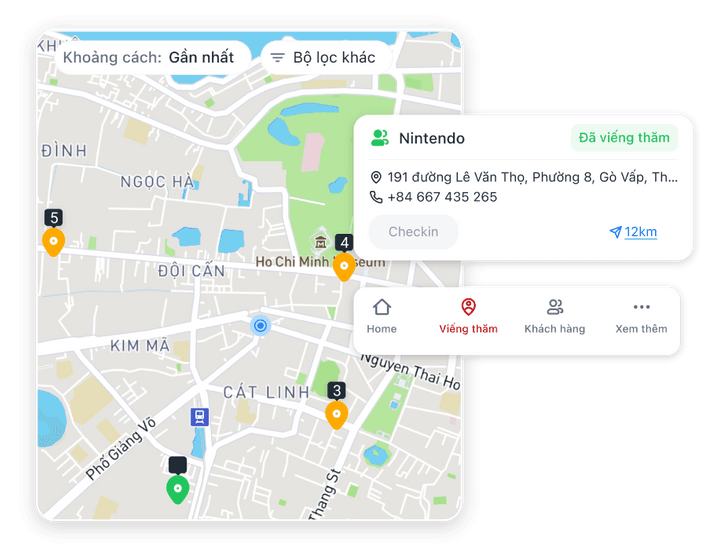Click the Nintendo customer icon
Viewport: 707px width, 550px height.
(x=380, y=138)
